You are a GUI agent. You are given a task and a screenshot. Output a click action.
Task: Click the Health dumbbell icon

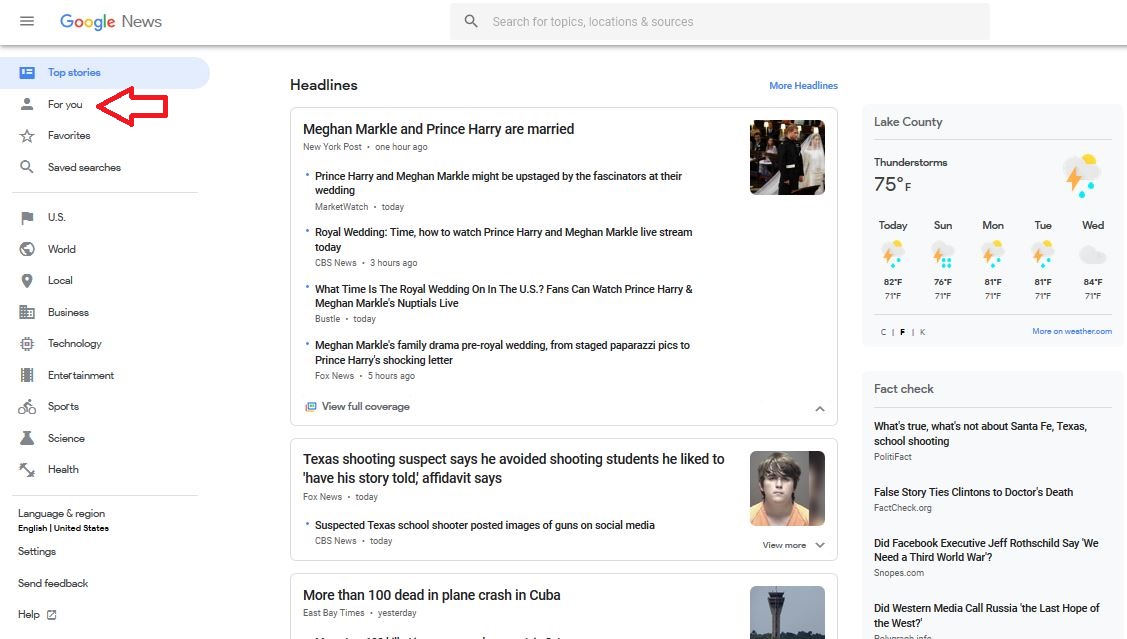27,470
